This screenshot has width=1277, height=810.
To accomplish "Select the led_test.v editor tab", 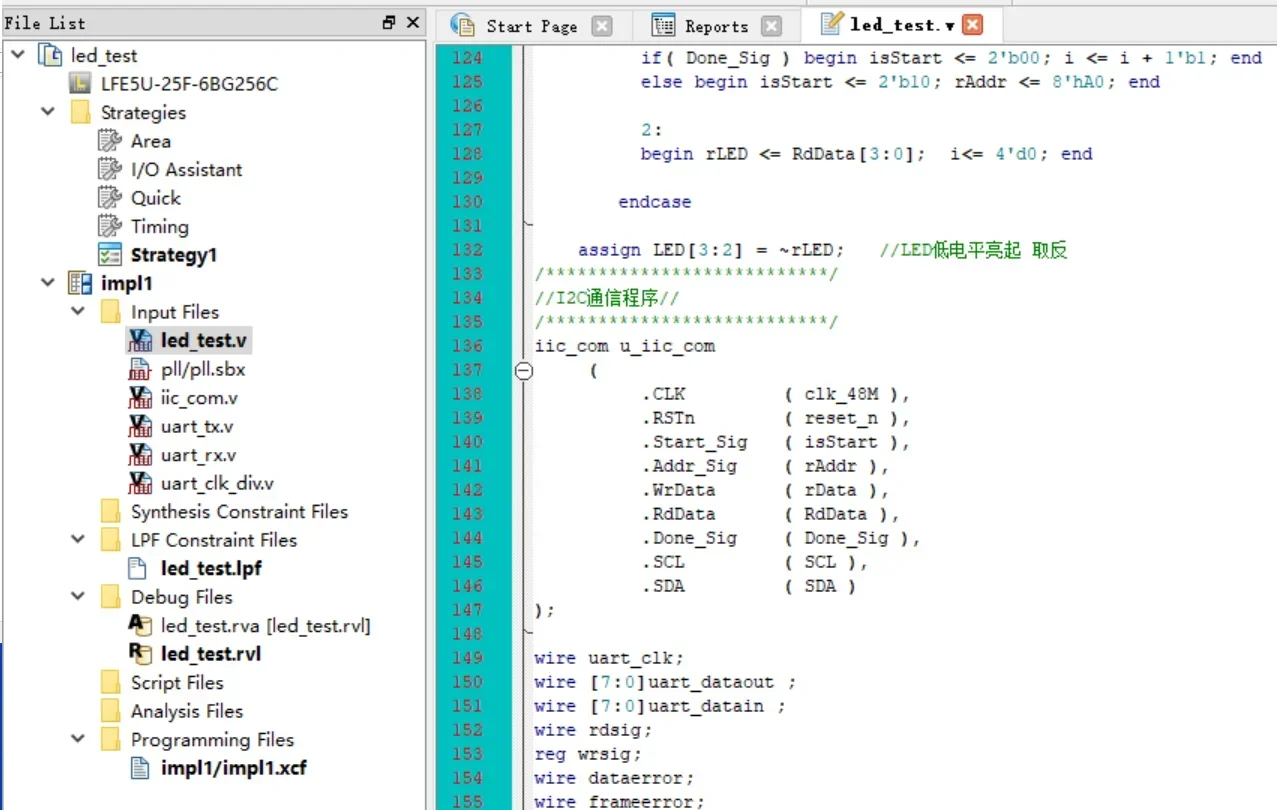I will [x=900, y=25].
